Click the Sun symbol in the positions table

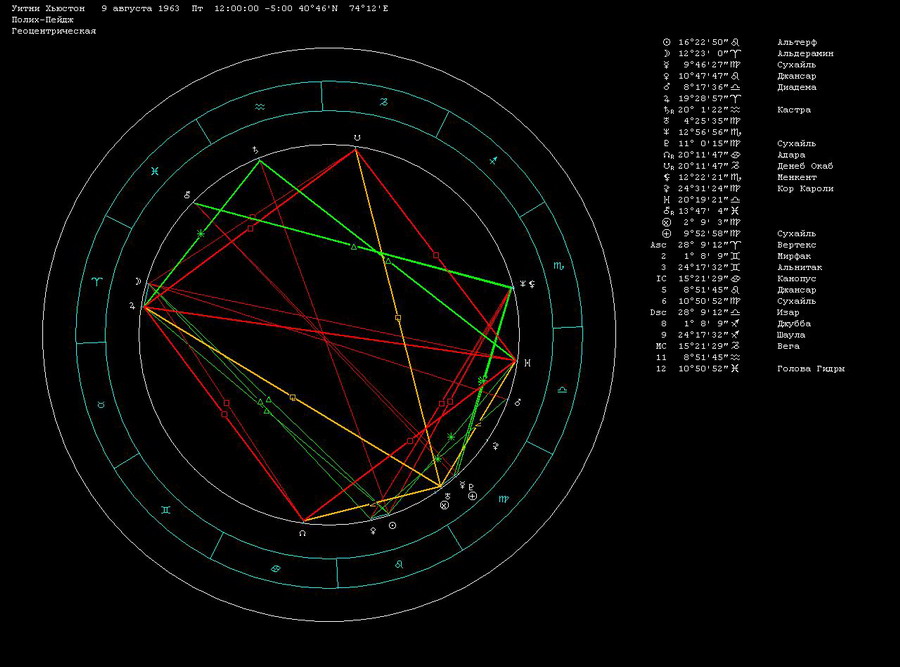coord(666,42)
